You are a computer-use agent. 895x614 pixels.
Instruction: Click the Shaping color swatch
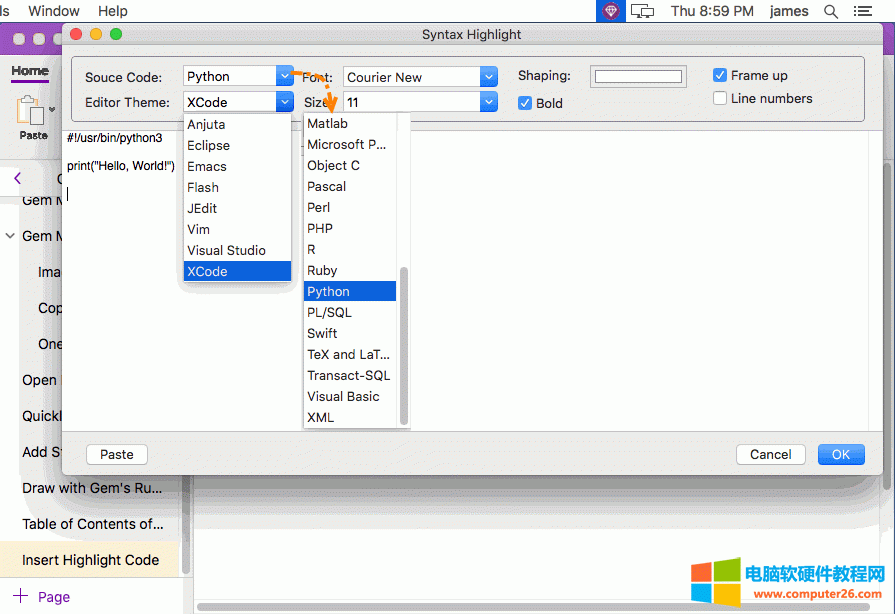click(x=637, y=77)
